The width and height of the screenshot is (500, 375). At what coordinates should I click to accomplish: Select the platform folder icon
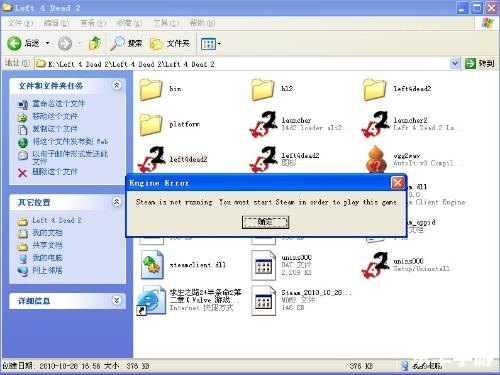[151, 124]
